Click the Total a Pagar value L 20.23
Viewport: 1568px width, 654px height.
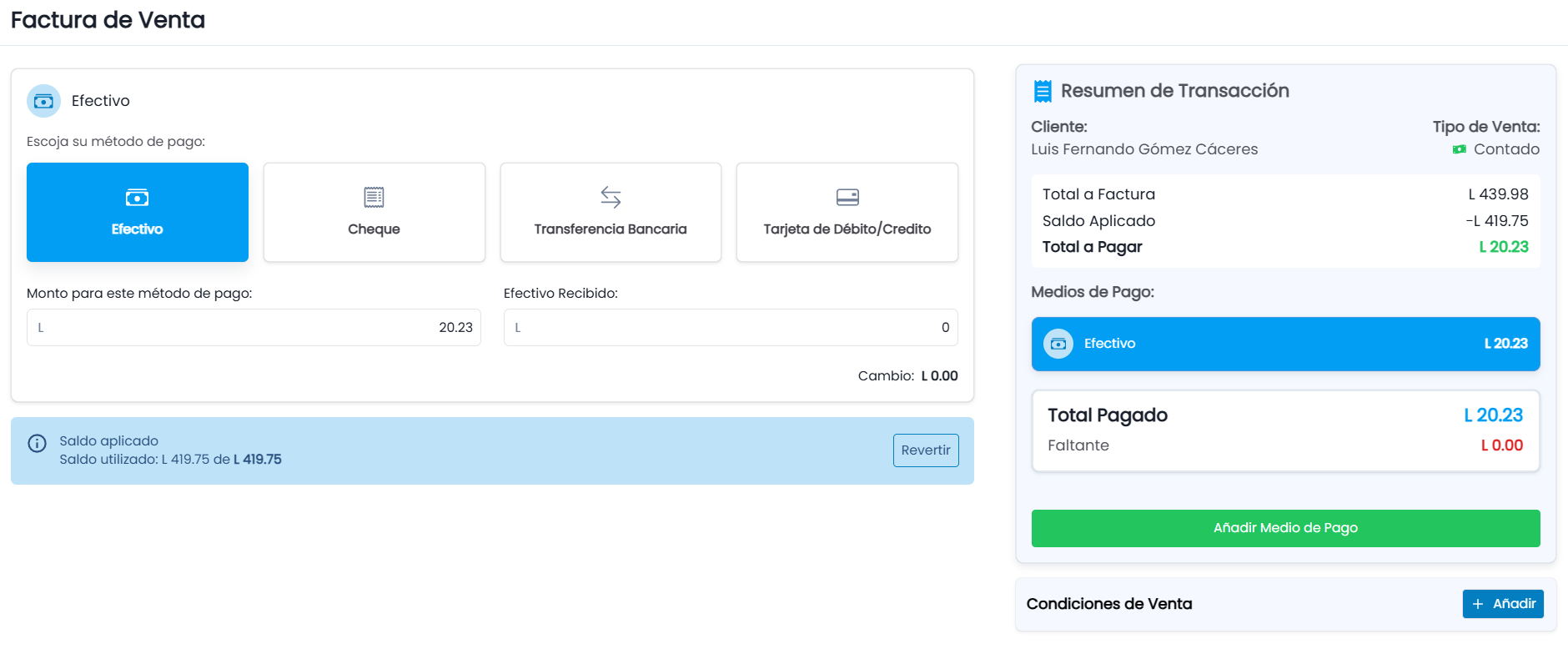click(x=1504, y=247)
